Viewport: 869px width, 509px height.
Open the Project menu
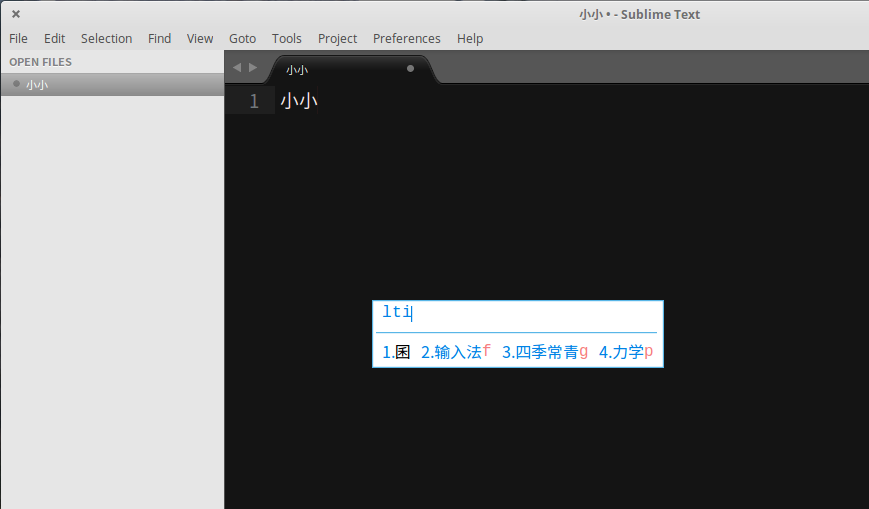[x=337, y=38]
